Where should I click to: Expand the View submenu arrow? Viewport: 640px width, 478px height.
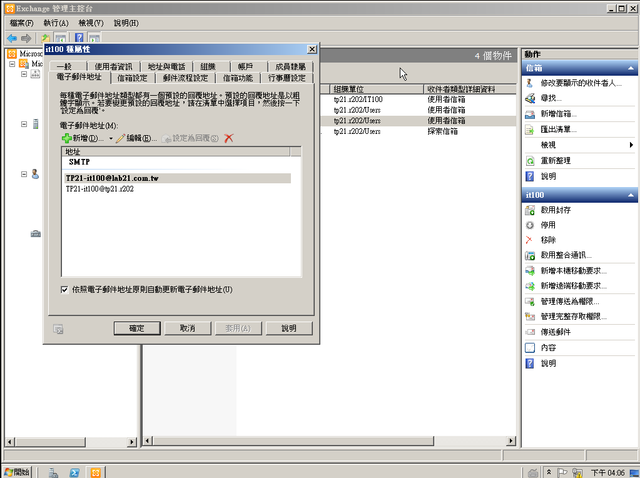tap(631, 145)
